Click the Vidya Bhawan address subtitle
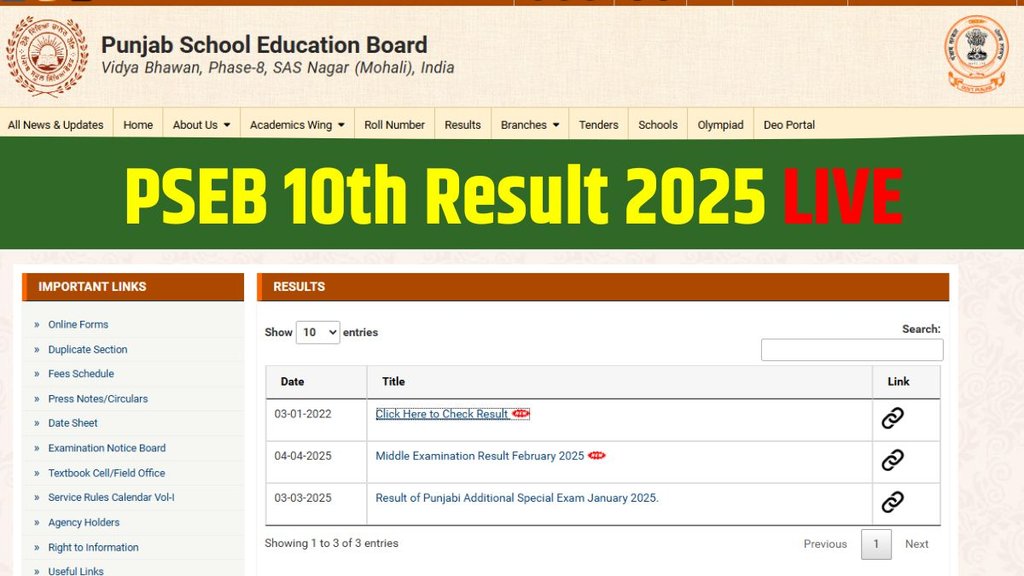1024x576 pixels. [x=278, y=68]
